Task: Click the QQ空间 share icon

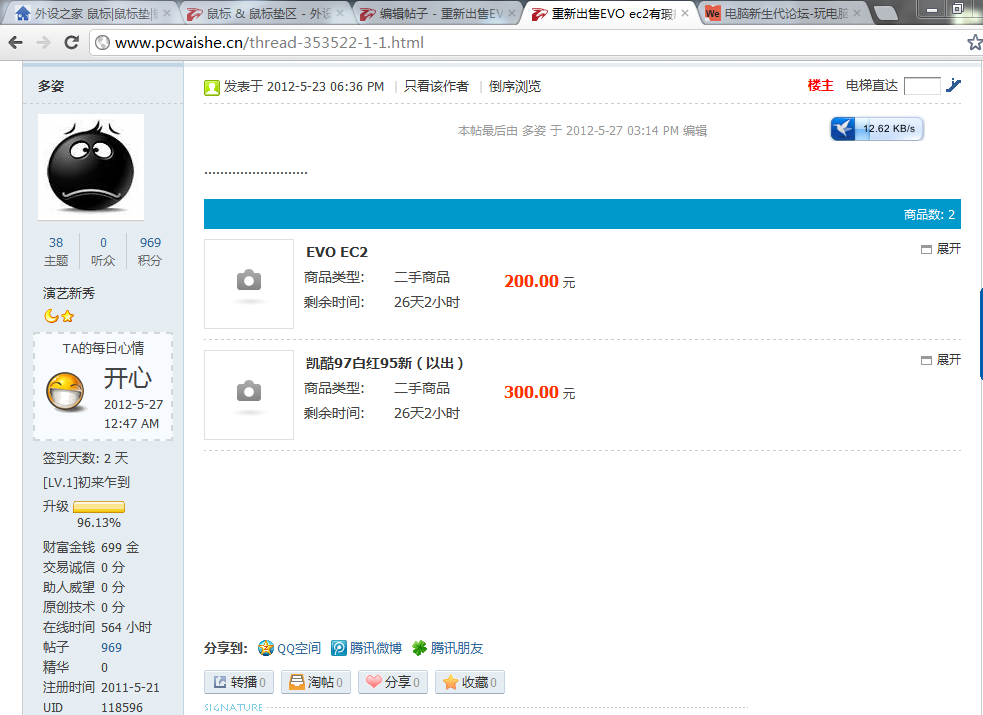Action: coord(266,648)
